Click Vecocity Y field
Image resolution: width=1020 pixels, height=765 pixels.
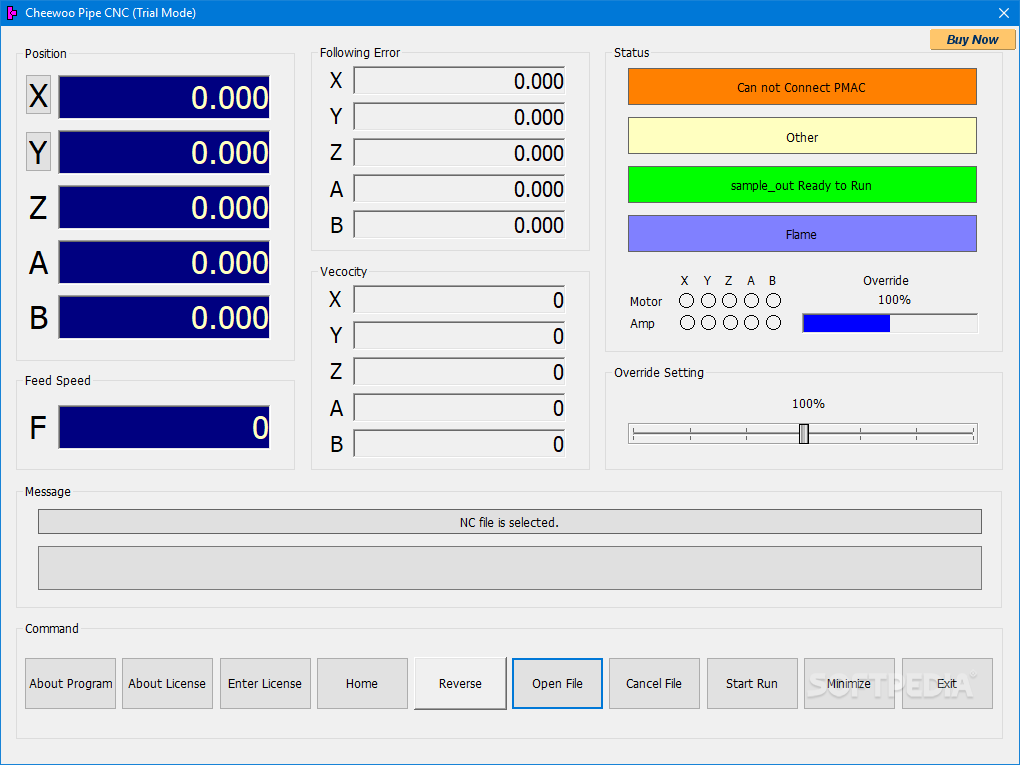459,336
